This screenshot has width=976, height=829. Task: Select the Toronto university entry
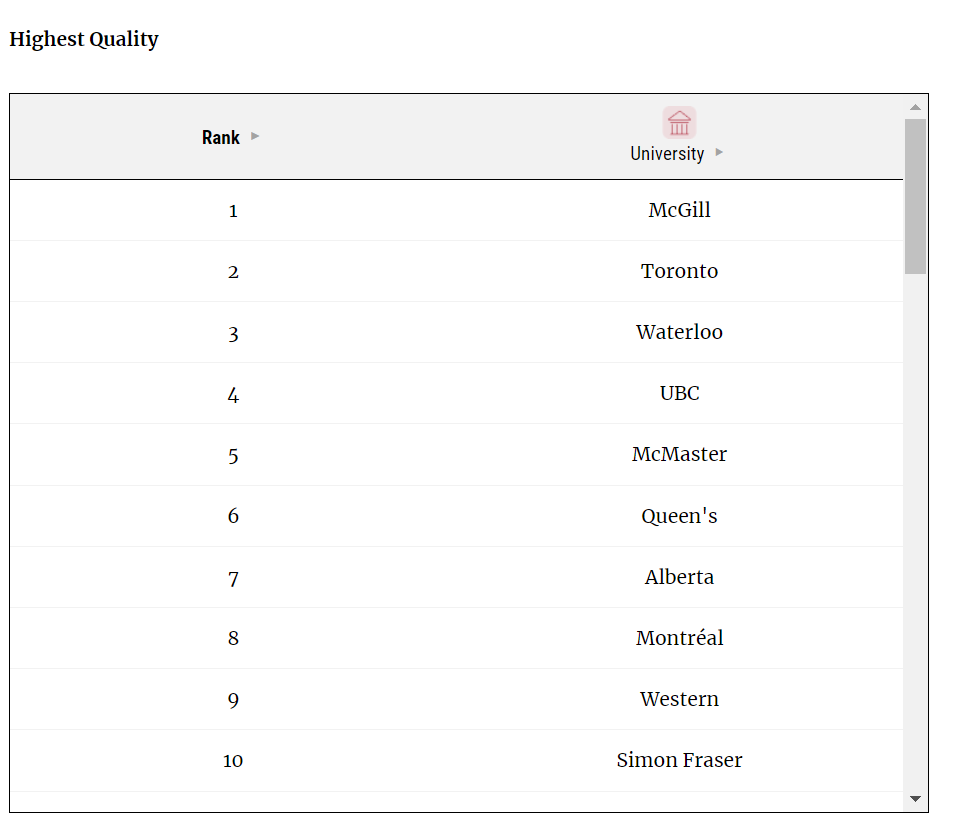pos(679,271)
